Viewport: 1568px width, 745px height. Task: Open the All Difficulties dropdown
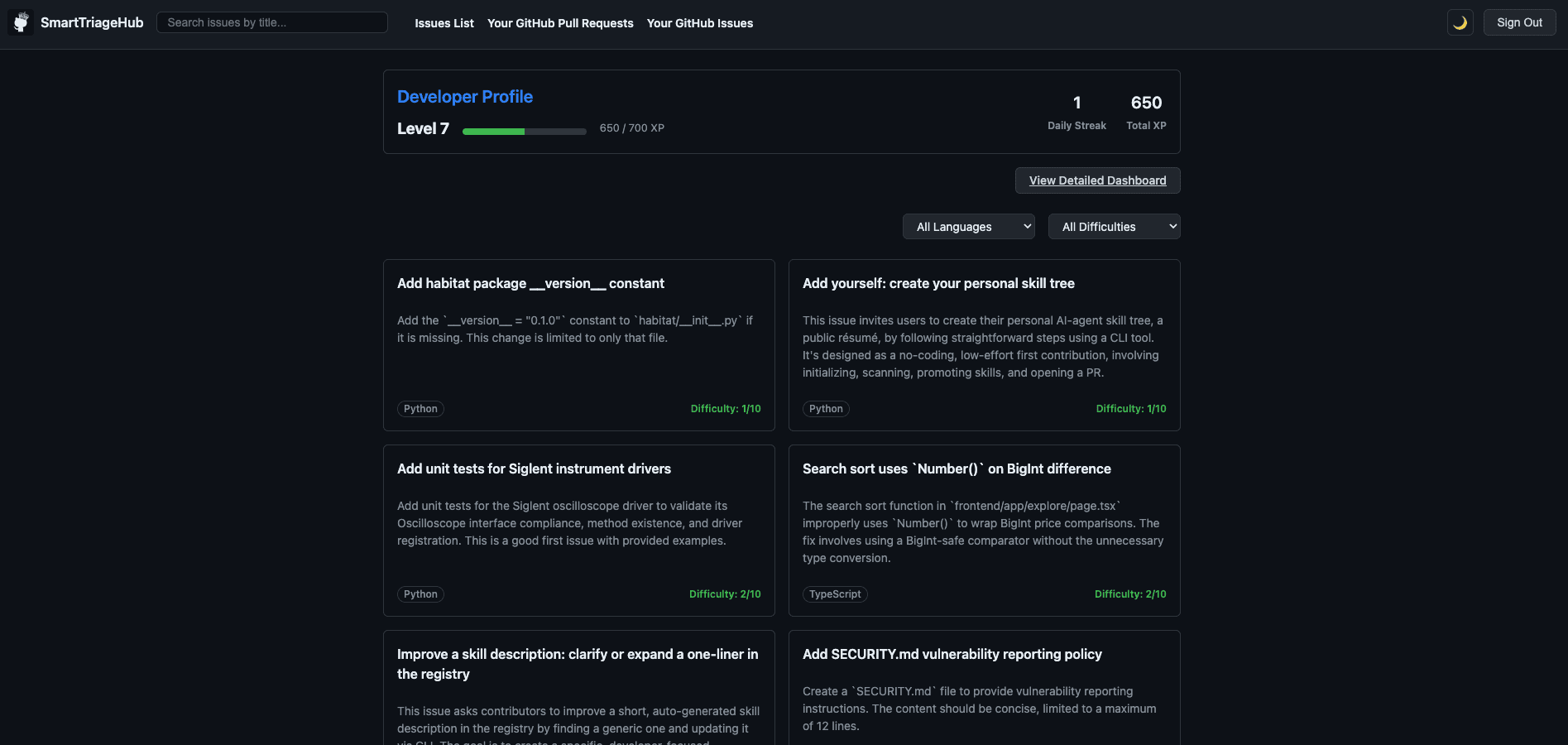point(1114,227)
